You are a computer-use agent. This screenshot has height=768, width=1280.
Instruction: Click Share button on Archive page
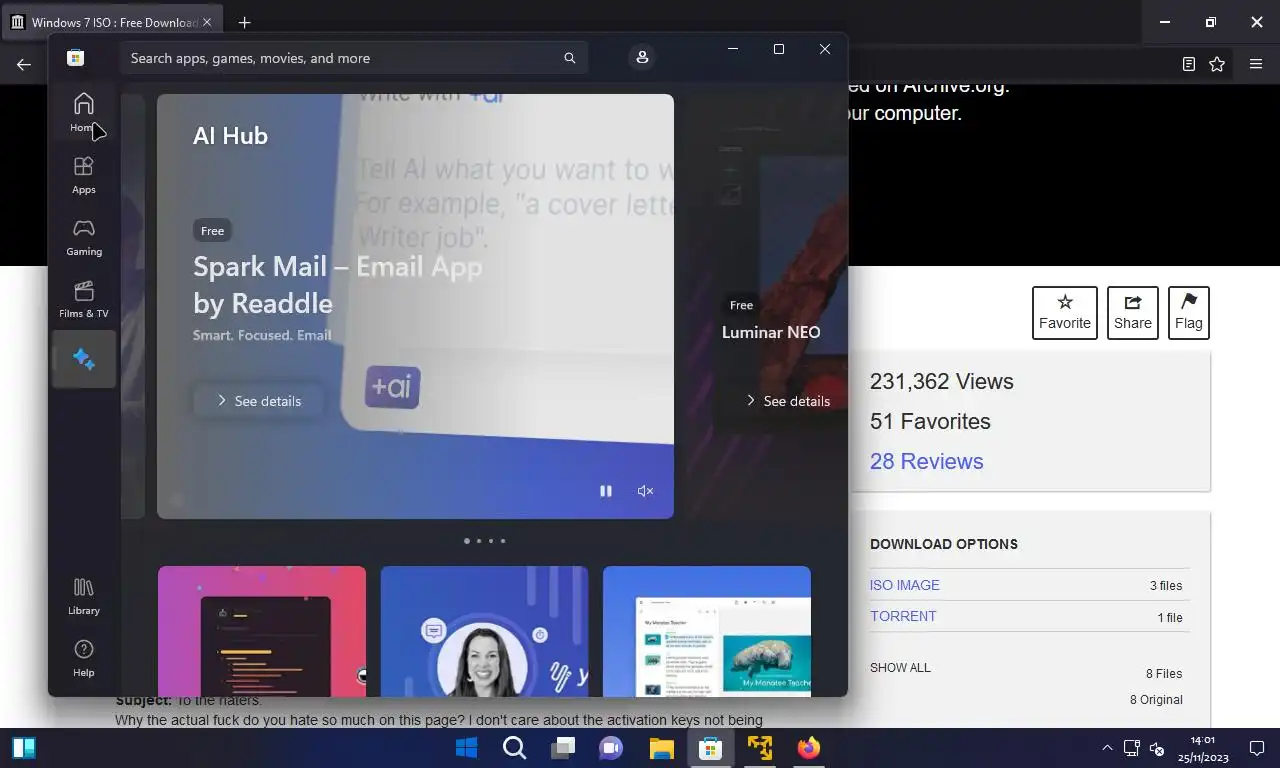(x=1133, y=312)
